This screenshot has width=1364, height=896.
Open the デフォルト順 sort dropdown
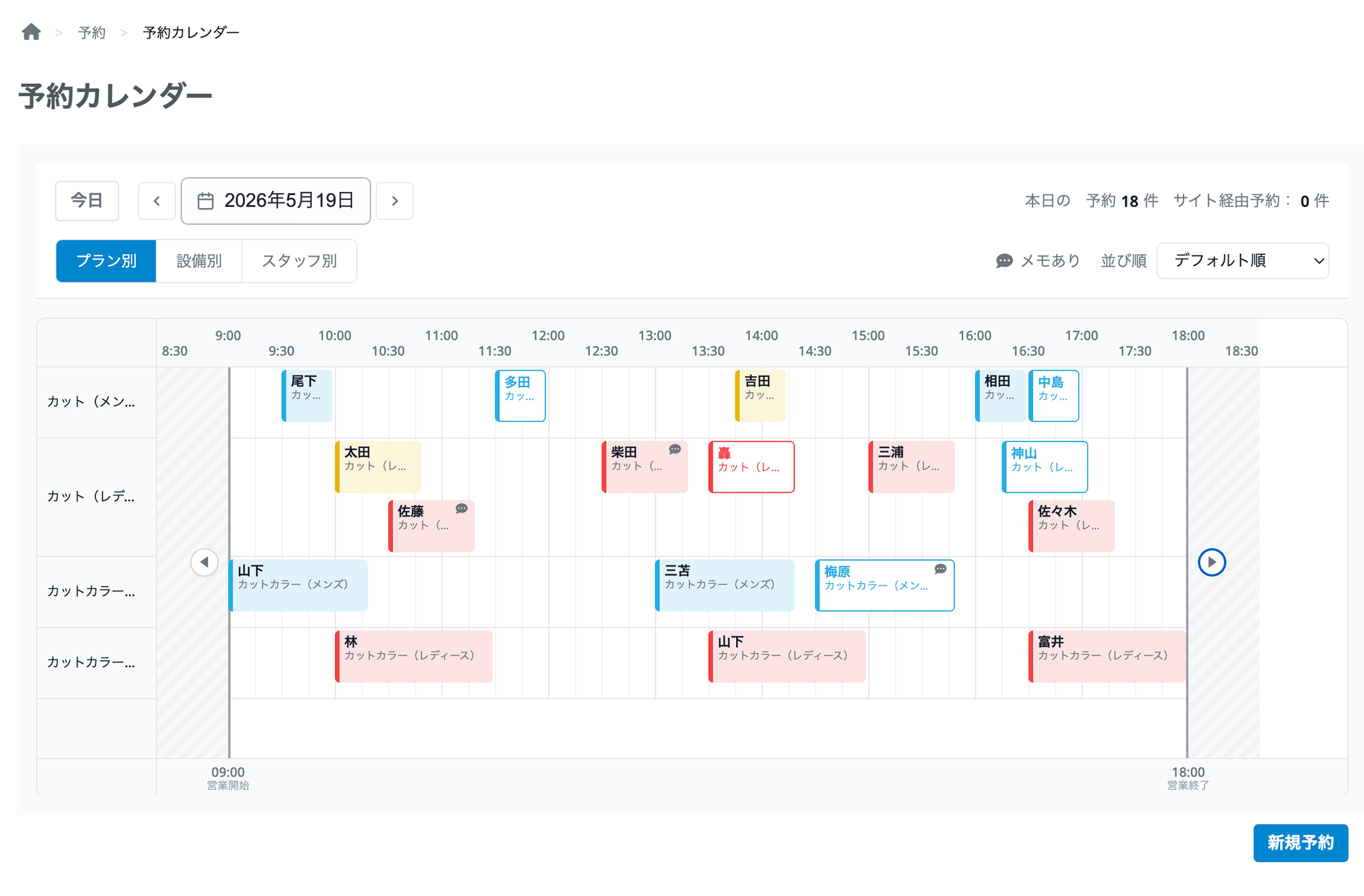point(1243,260)
